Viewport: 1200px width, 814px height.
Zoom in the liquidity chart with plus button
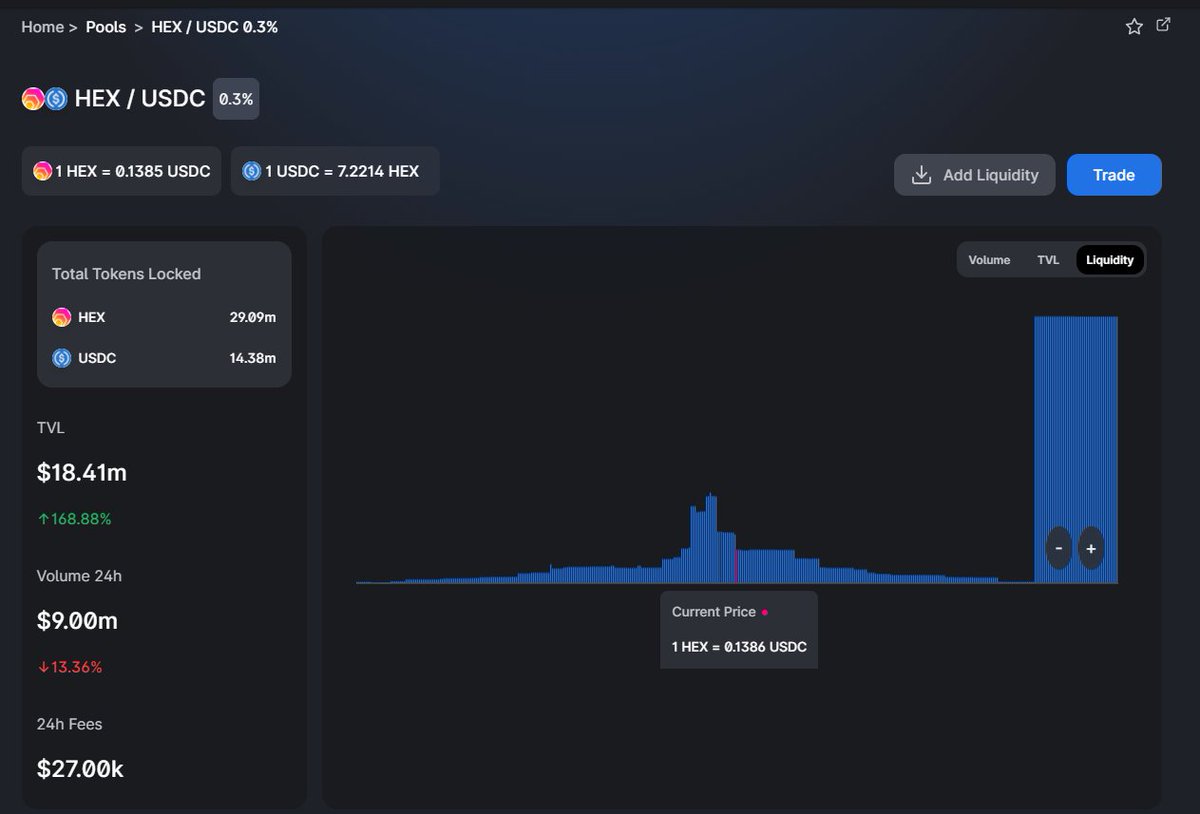coord(1091,548)
